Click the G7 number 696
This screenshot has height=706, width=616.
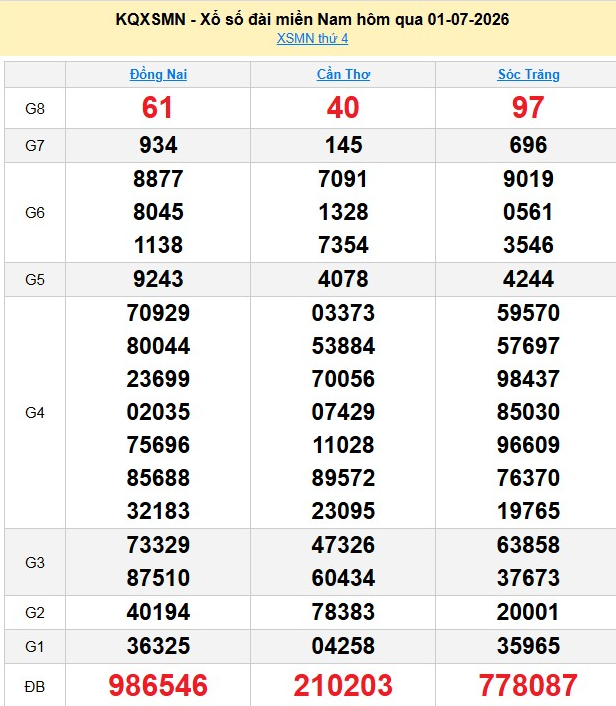point(528,145)
